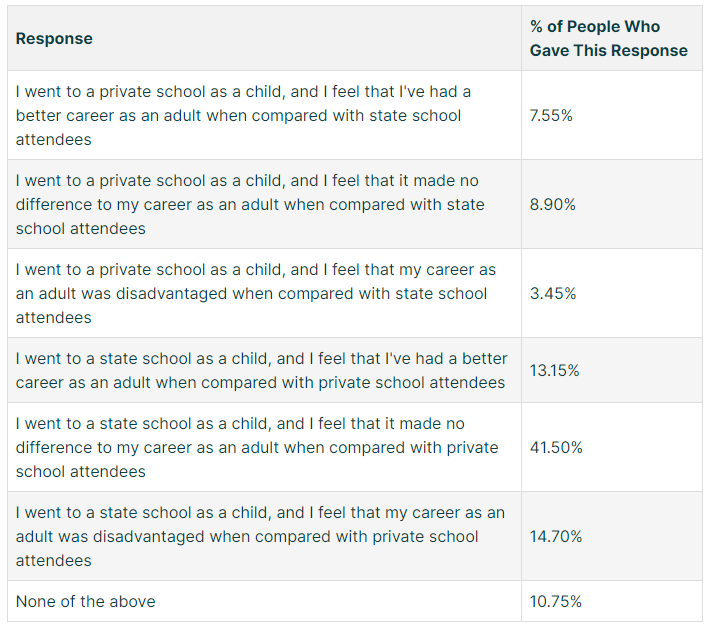Click the 10.75% percentage cell
The width and height of the screenshot is (708, 626).
(x=556, y=601)
